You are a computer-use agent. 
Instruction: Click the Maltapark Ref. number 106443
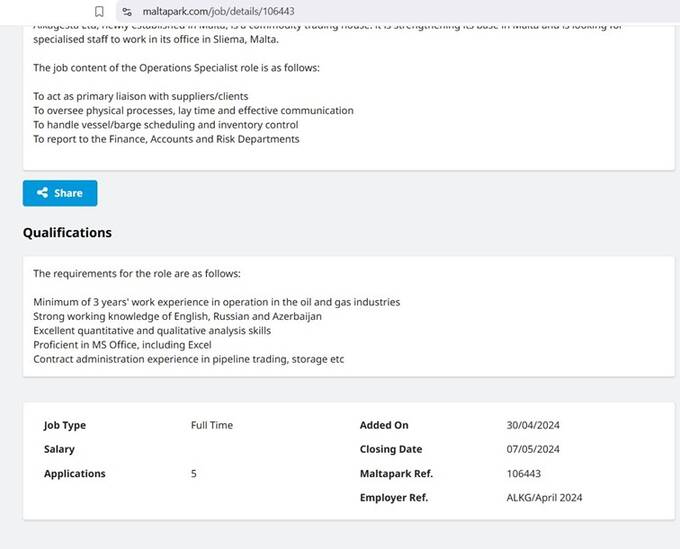tap(523, 474)
